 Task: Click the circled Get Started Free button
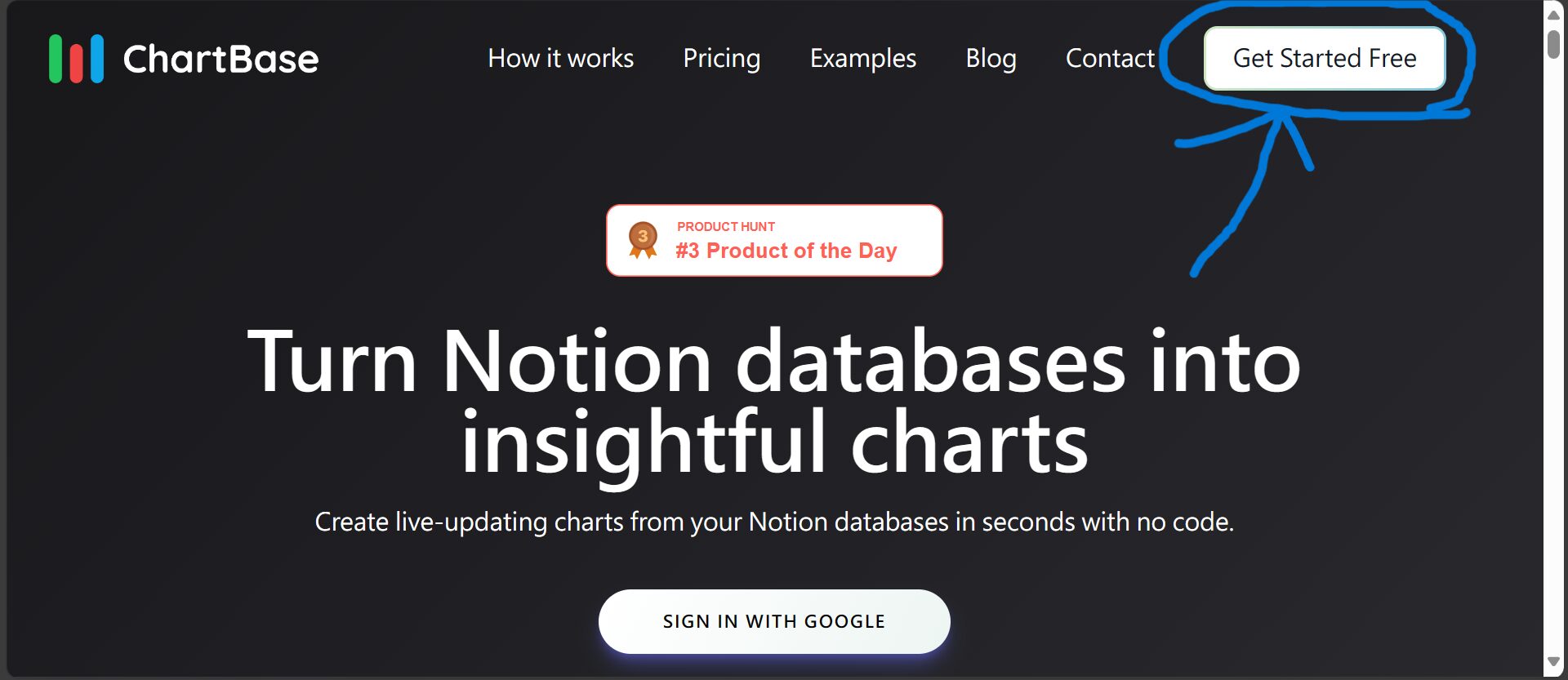coord(1324,58)
